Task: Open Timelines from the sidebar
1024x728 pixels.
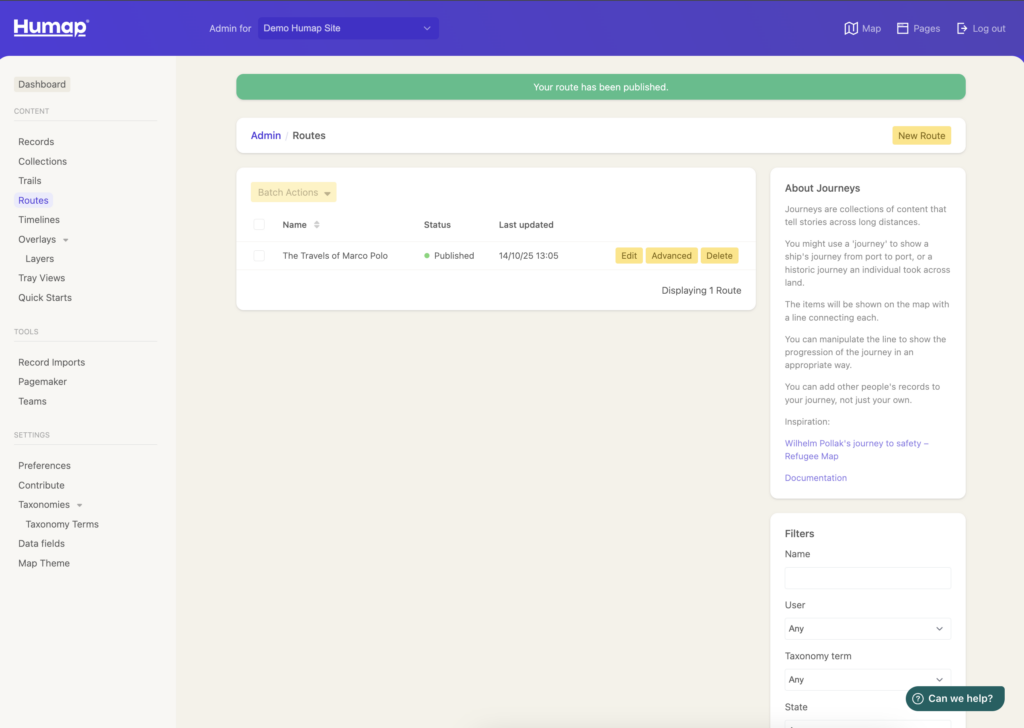Action: 39,219
